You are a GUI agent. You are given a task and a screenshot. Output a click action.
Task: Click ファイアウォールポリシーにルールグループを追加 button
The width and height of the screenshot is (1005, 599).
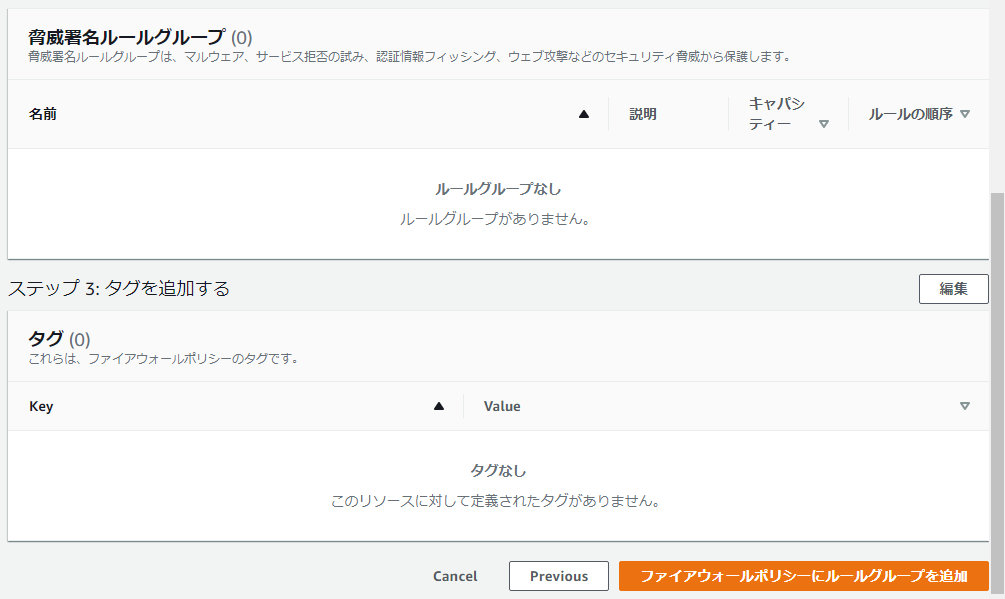(x=804, y=576)
